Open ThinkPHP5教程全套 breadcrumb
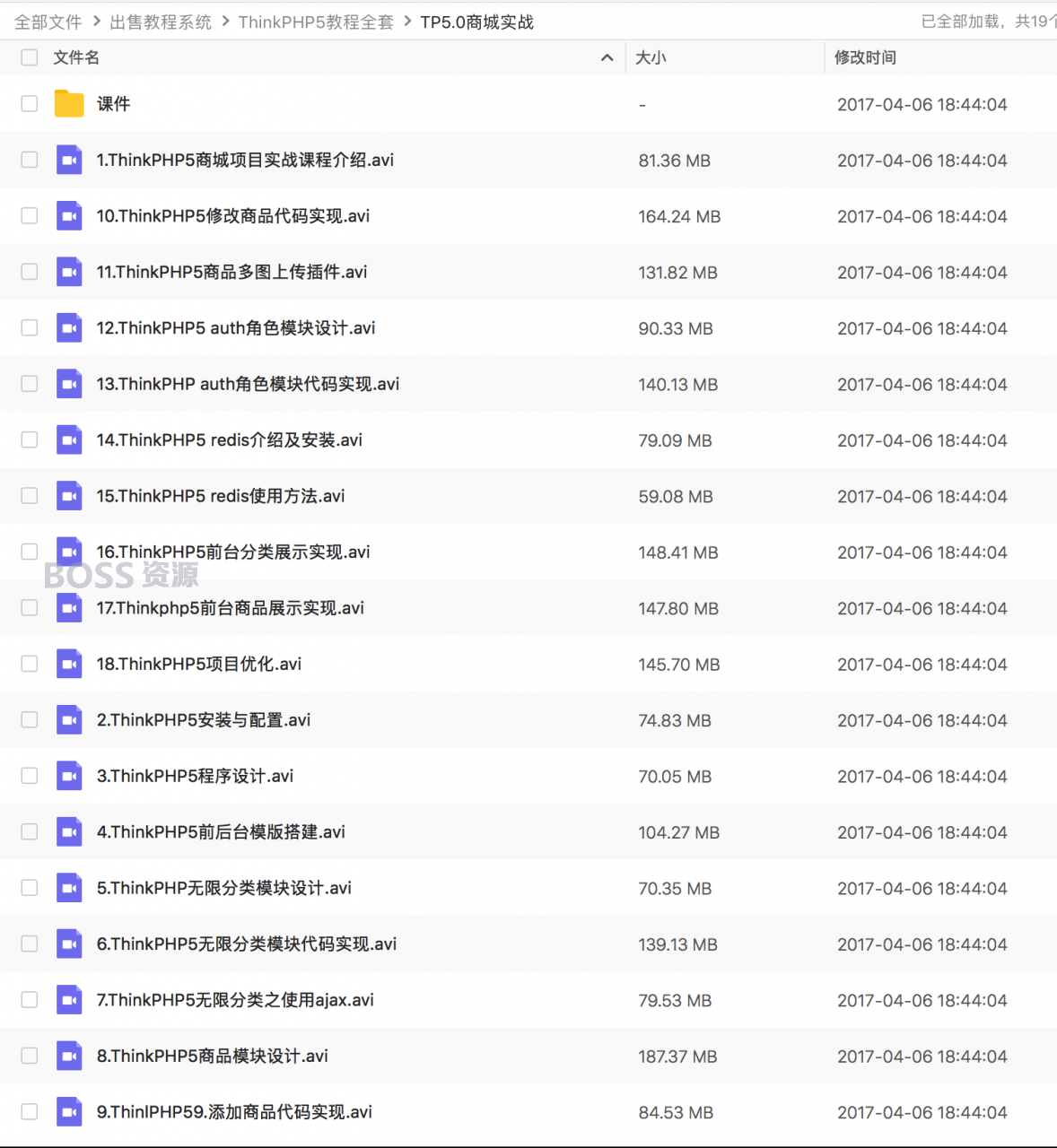This screenshot has height=1148, width=1057. [316, 22]
